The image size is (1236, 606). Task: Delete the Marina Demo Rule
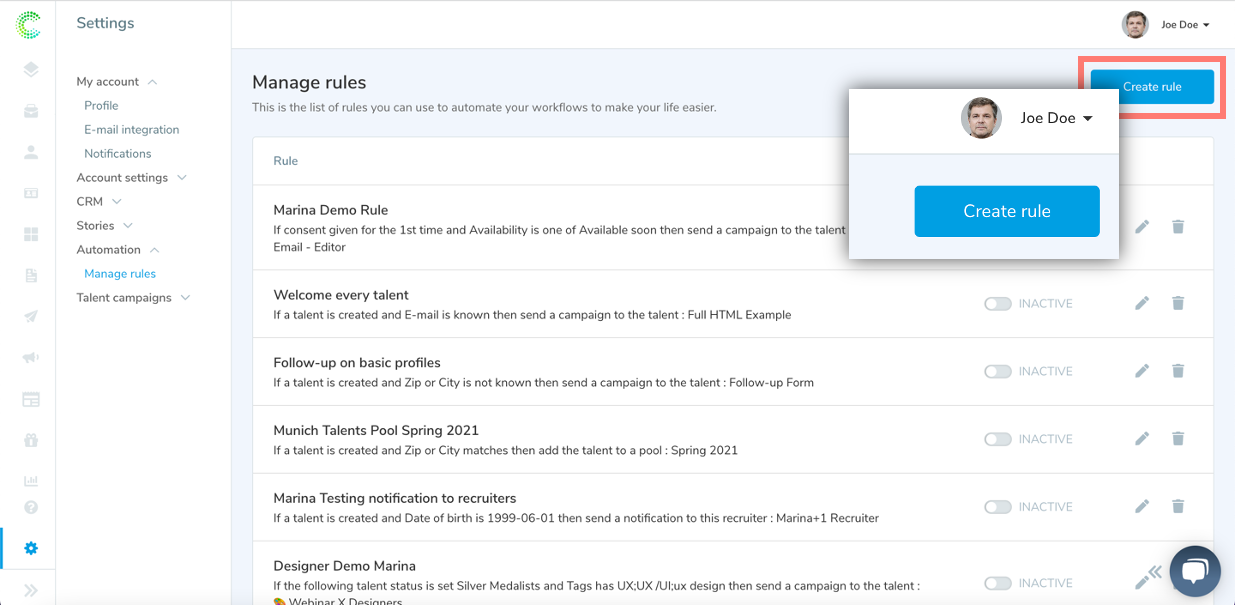1178,227
